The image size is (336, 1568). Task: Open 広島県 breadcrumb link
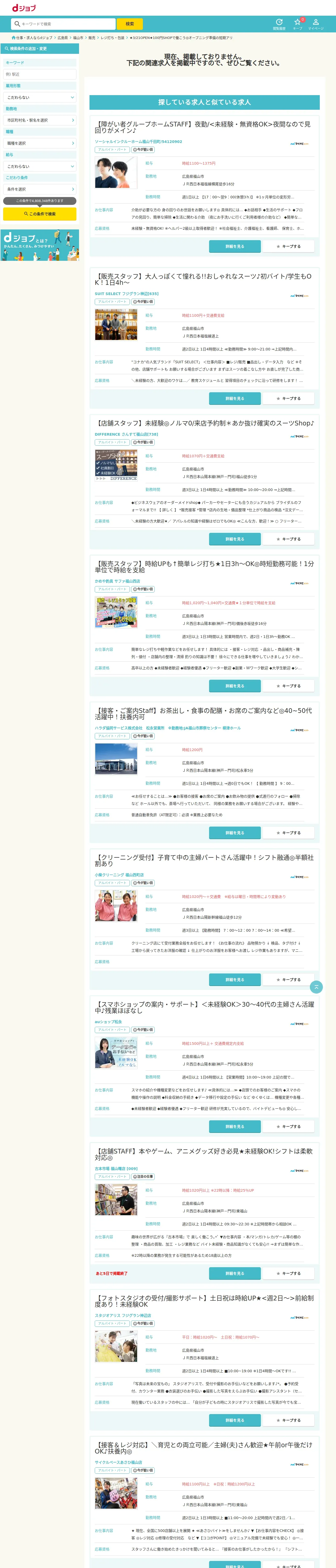63,38
